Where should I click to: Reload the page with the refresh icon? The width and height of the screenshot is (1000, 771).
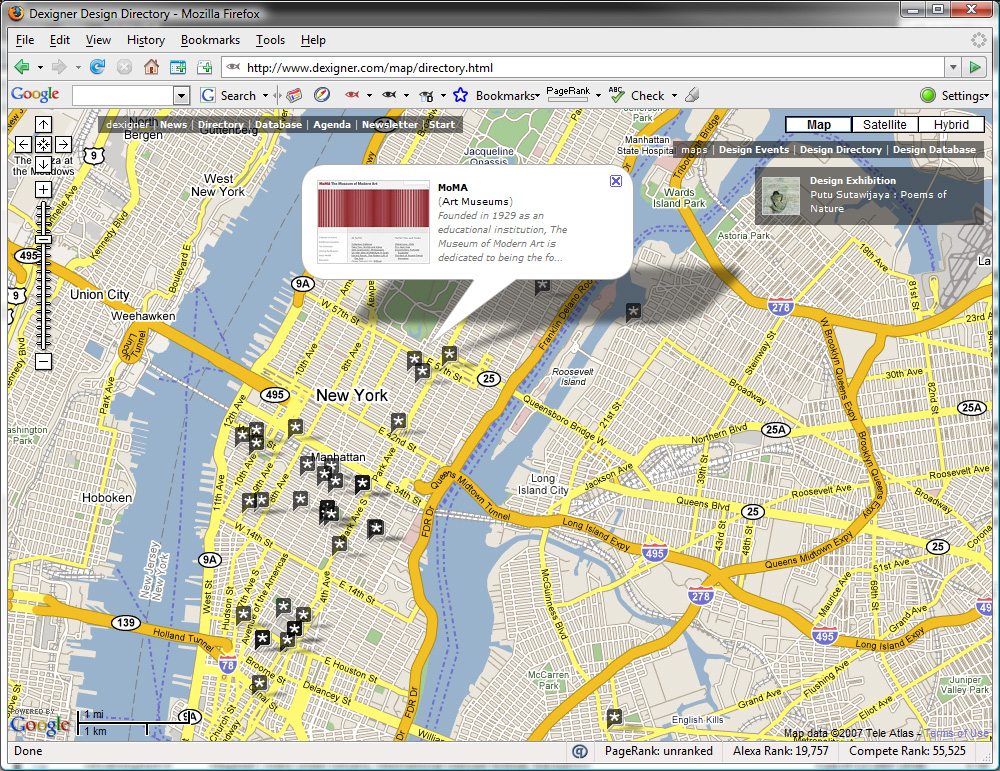[x=98, y=67]
